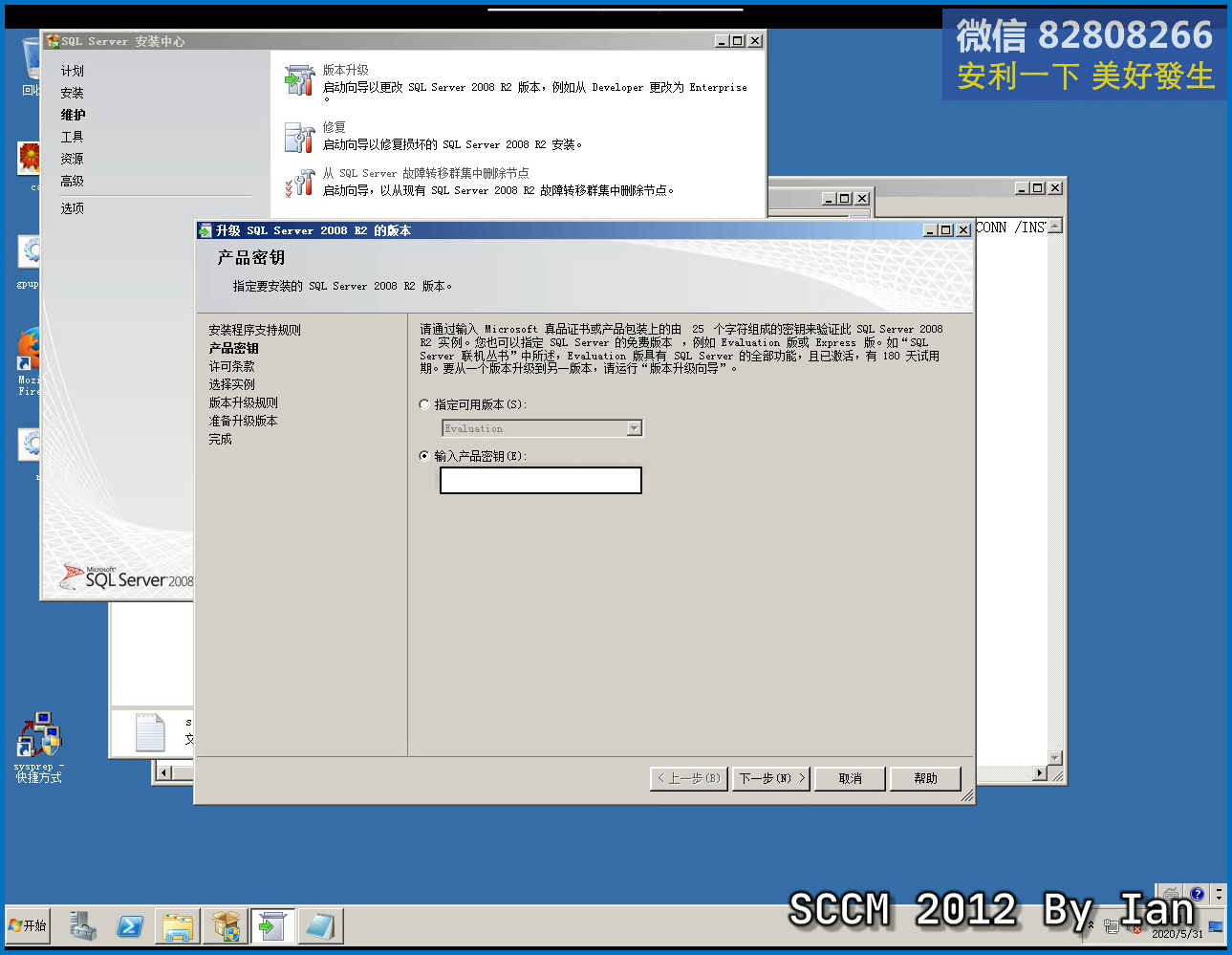Click the notepad-like taskbar icon
The image size is (1232, 955).
coord(320,925)
